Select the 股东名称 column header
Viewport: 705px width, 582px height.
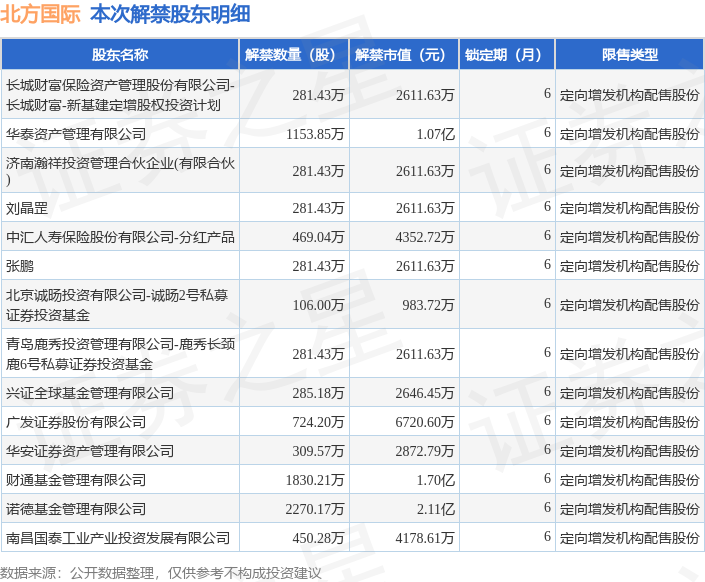120,54
